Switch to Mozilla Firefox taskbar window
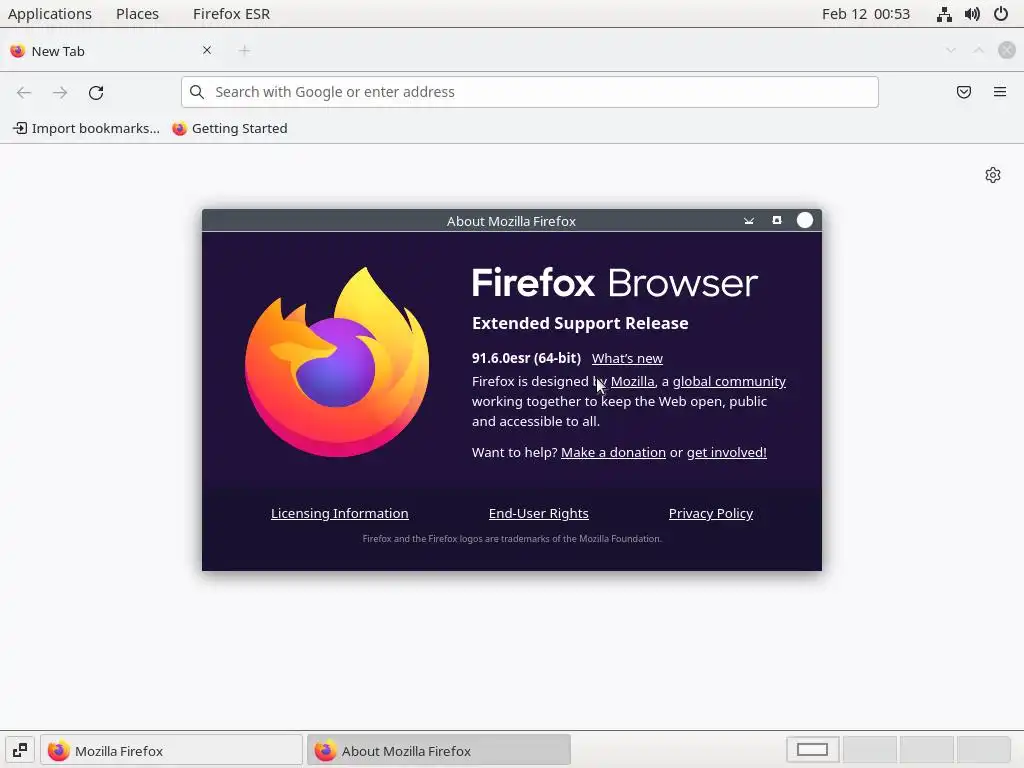This screenshot has height=768, width=1024. [172, 750]
